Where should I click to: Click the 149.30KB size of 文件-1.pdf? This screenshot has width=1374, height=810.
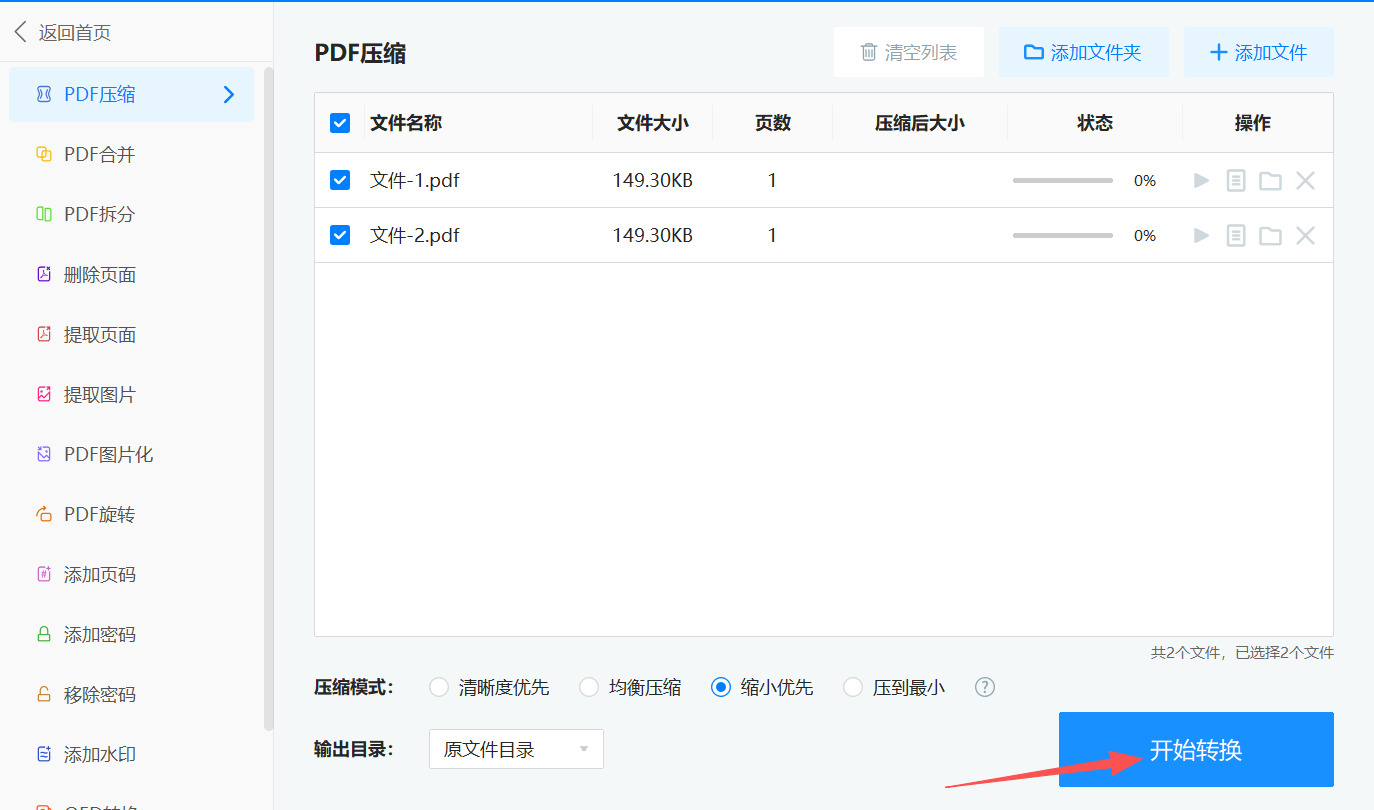point(653,181)
